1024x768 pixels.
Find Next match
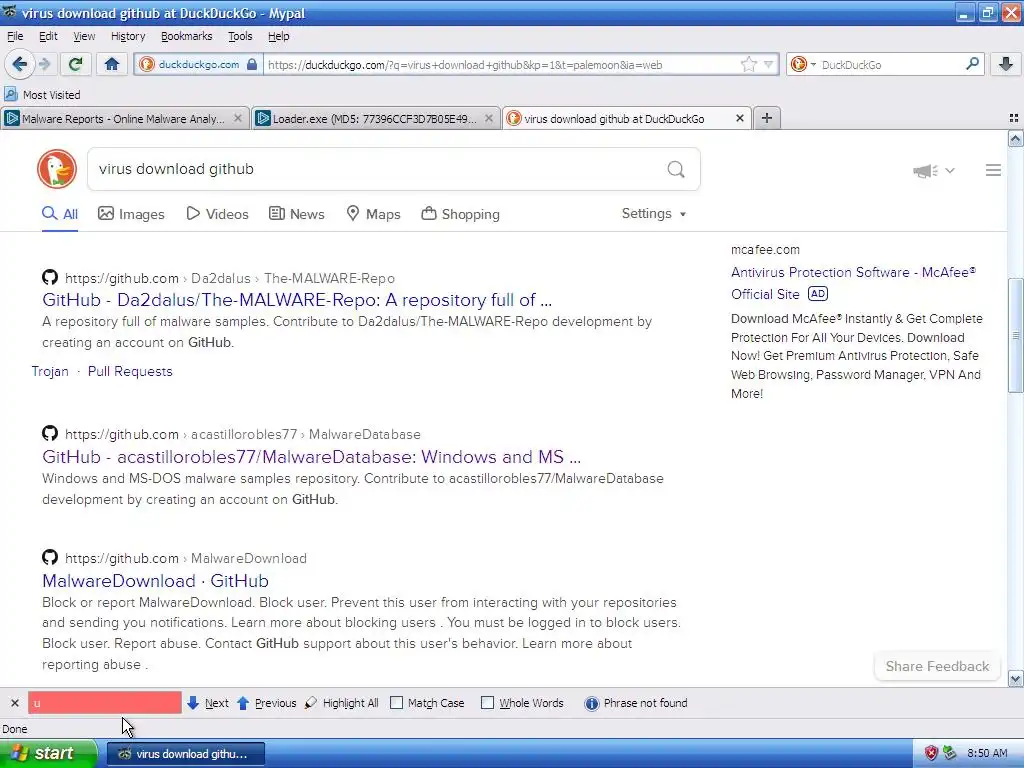(x=208, y=703)
